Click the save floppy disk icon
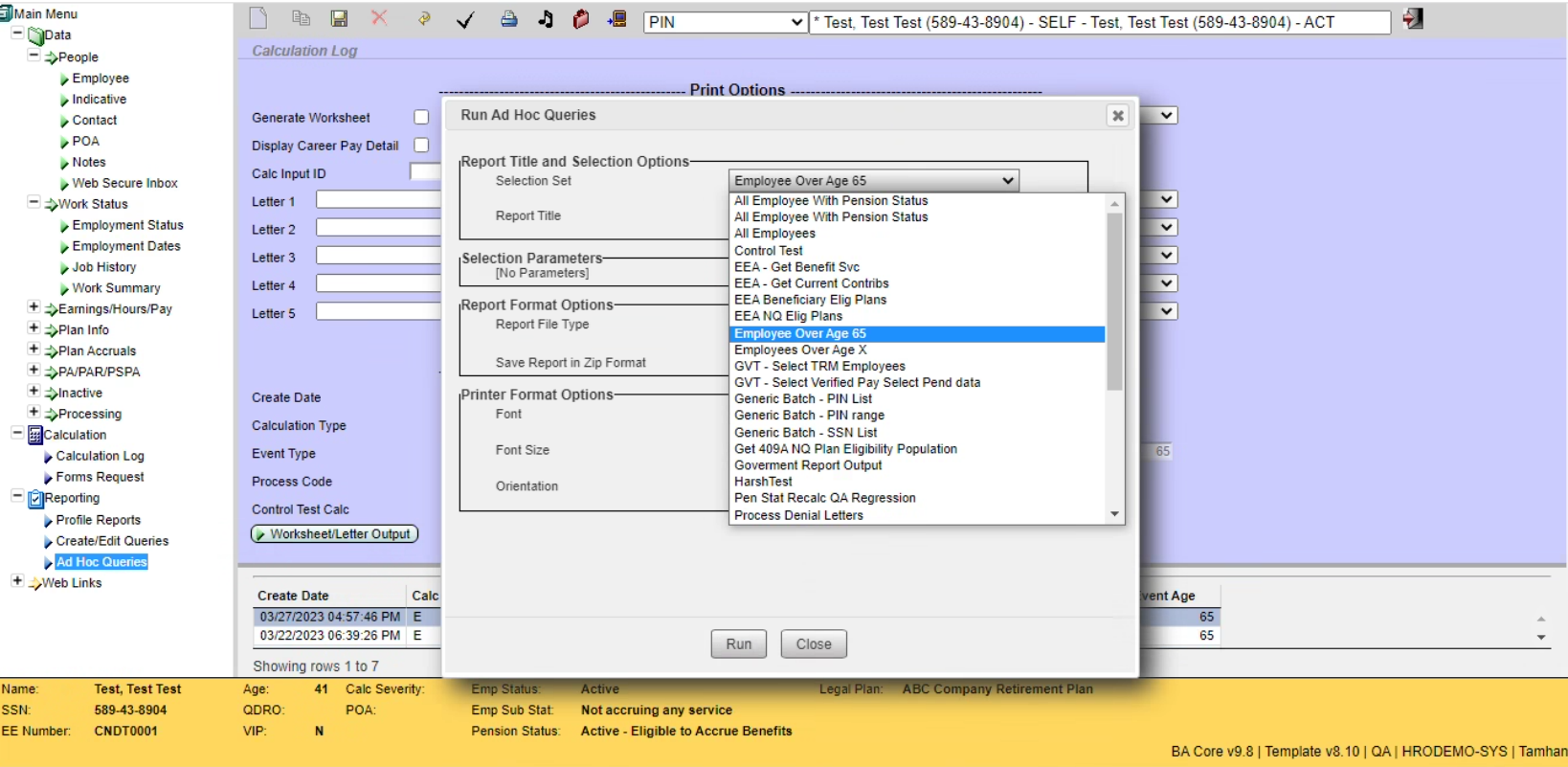 tap(339, 19)
